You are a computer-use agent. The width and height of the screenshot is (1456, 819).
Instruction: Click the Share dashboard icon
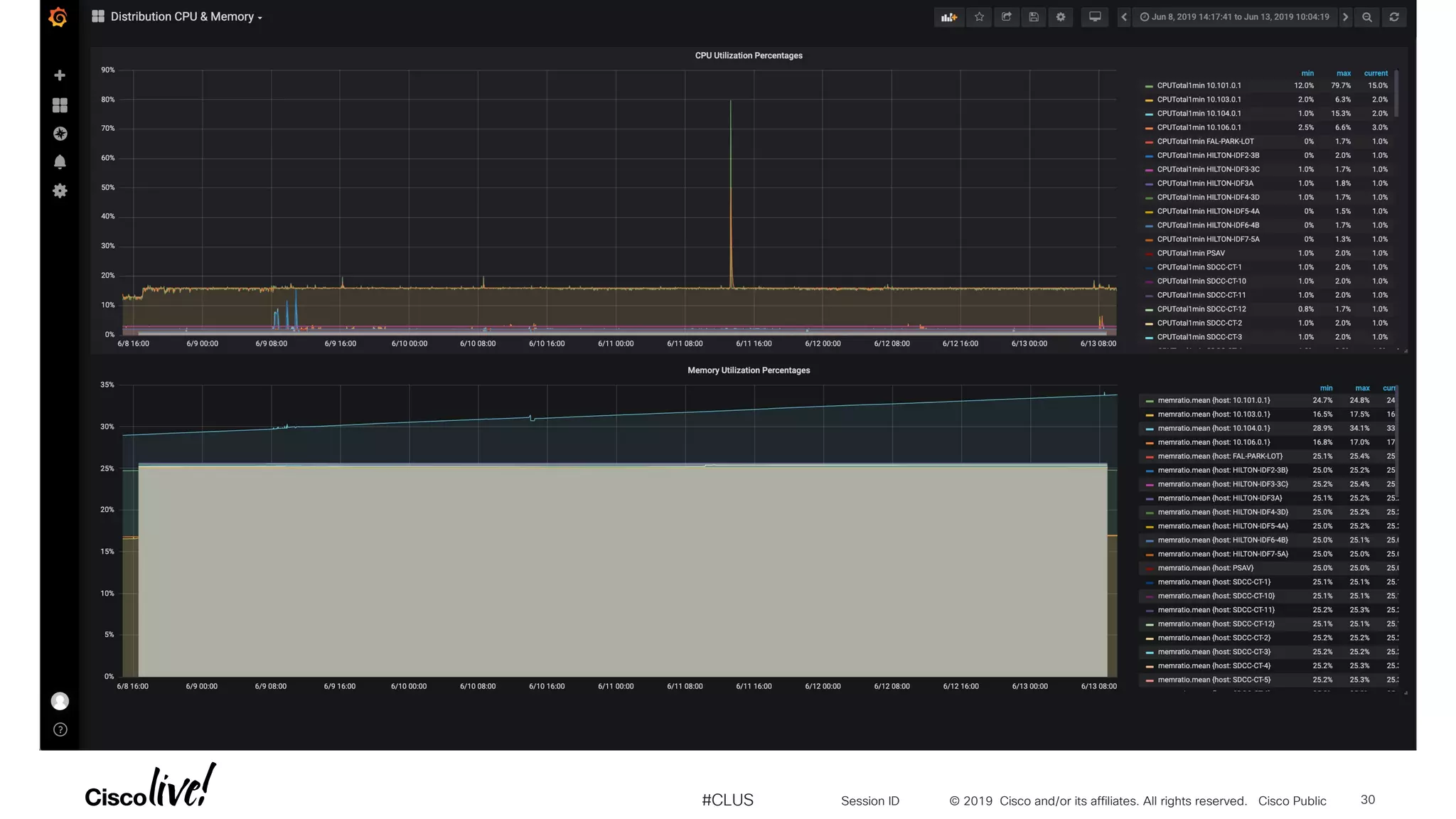(x=1007, y=17)
